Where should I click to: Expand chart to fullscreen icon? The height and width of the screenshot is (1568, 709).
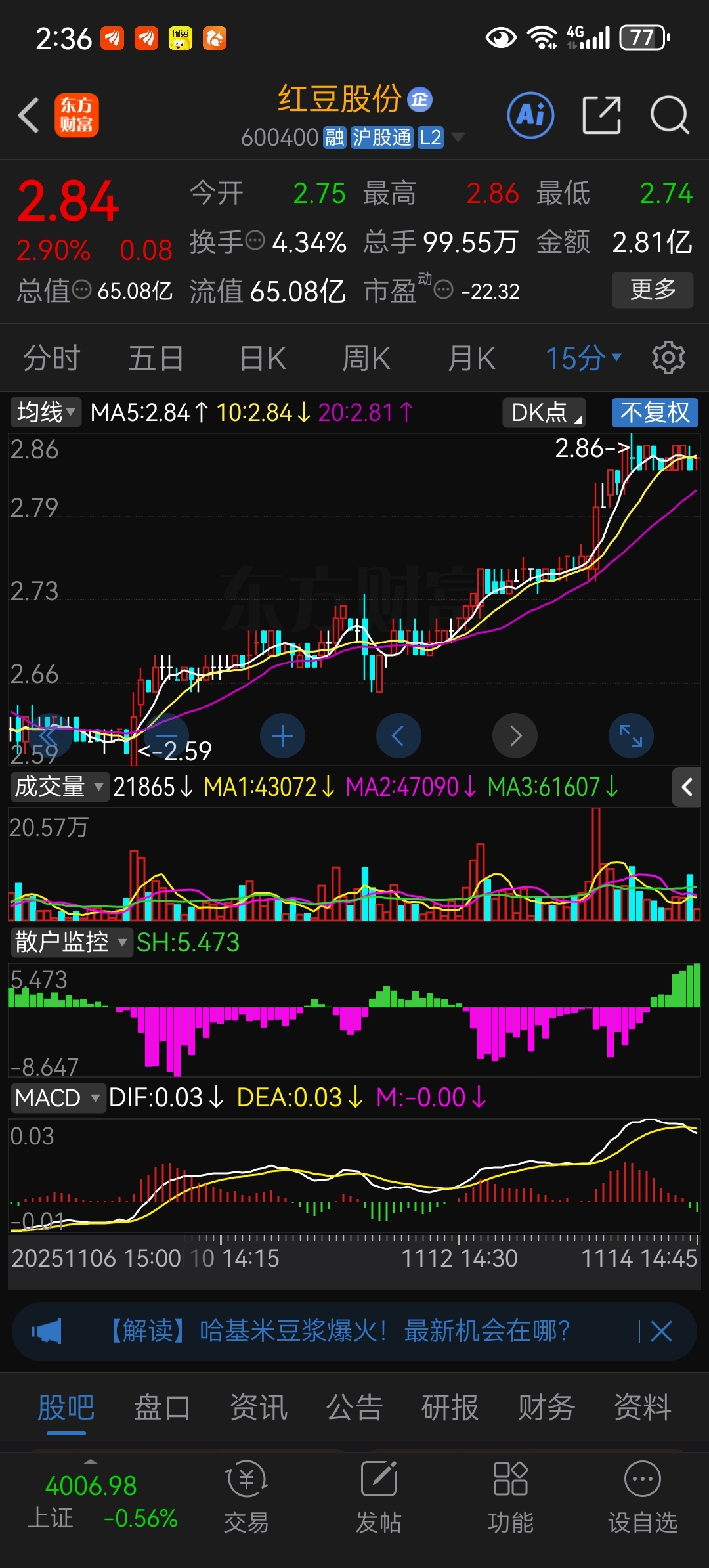click(632, 735)
